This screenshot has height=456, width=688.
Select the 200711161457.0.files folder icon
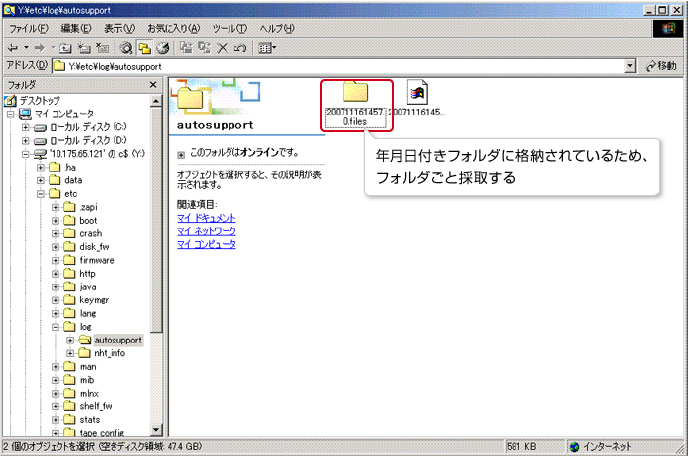(355, 91)
